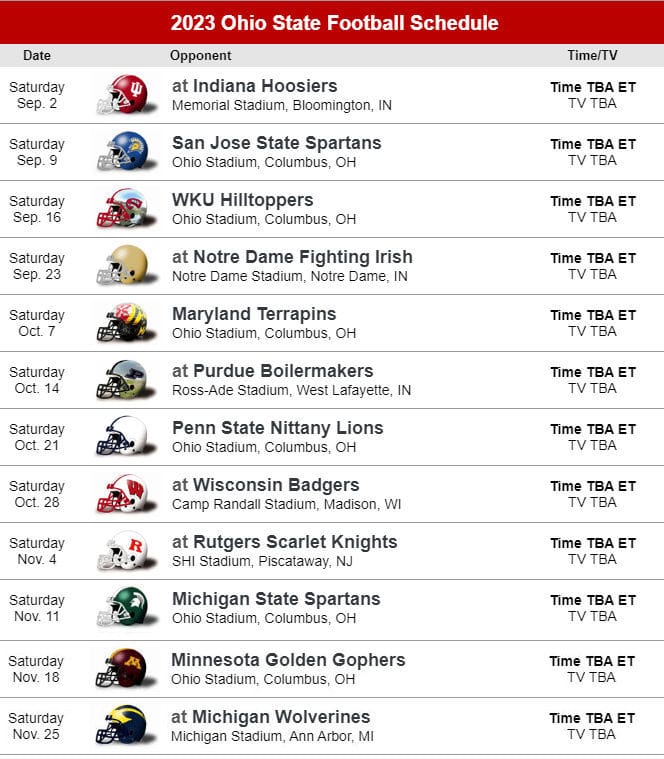Open the at Michigan Wolverines game link

270,717
